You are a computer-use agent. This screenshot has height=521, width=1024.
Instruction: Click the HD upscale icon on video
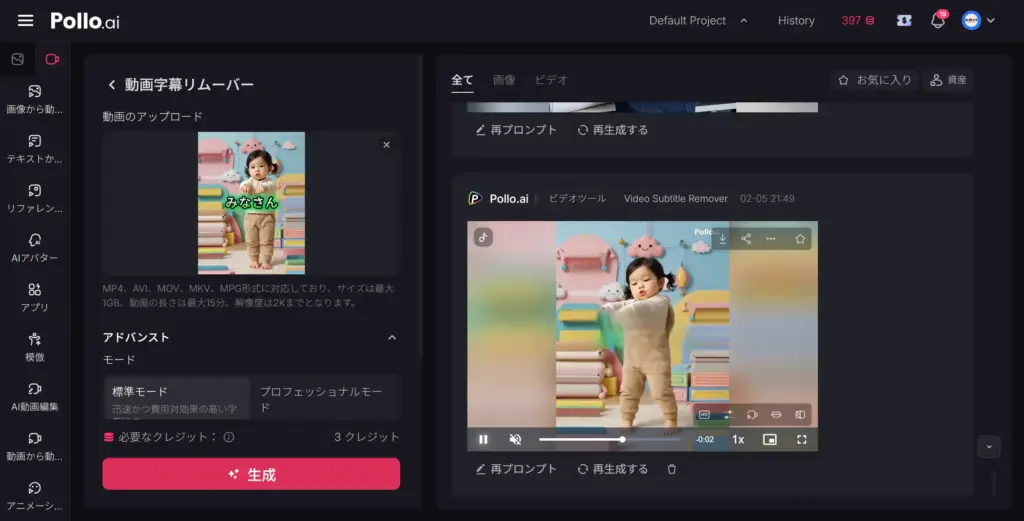[704, 415]
